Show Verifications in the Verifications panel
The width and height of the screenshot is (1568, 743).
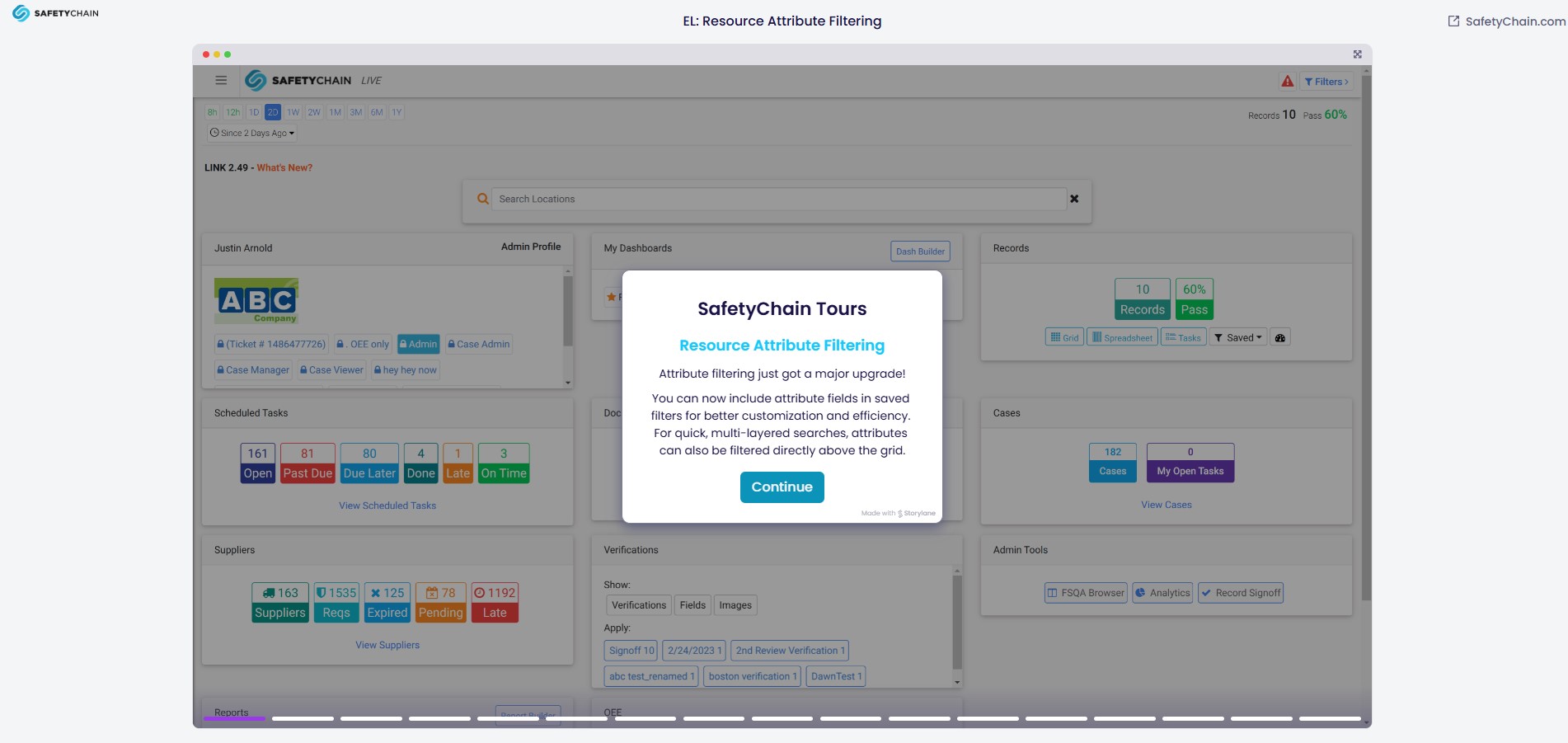[x=638, y=605]
